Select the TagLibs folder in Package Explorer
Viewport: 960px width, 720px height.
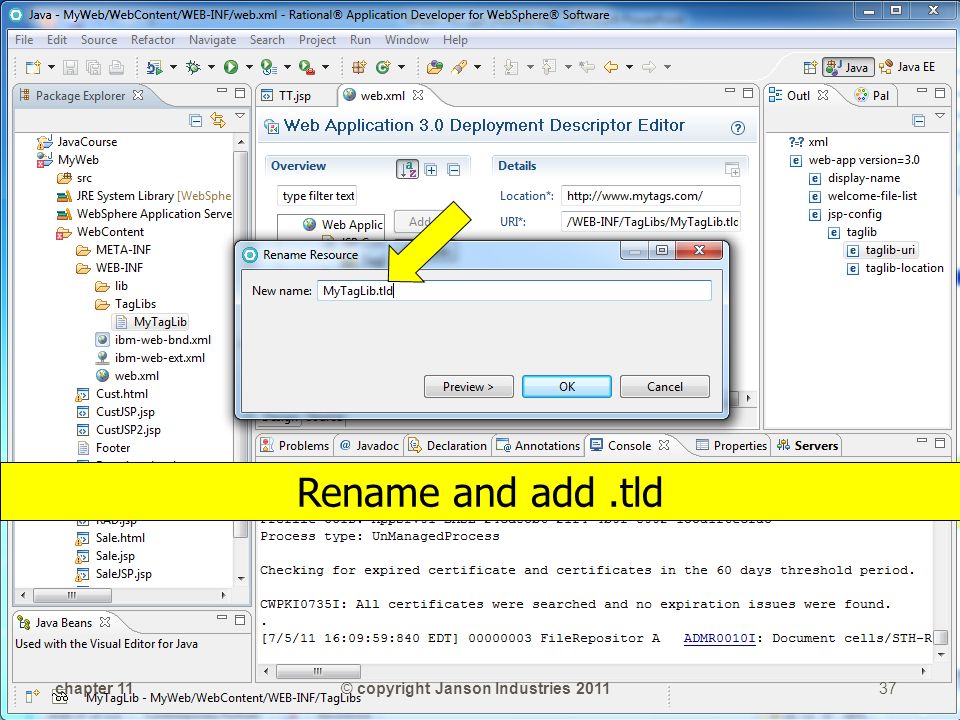(x=126, y=304)
